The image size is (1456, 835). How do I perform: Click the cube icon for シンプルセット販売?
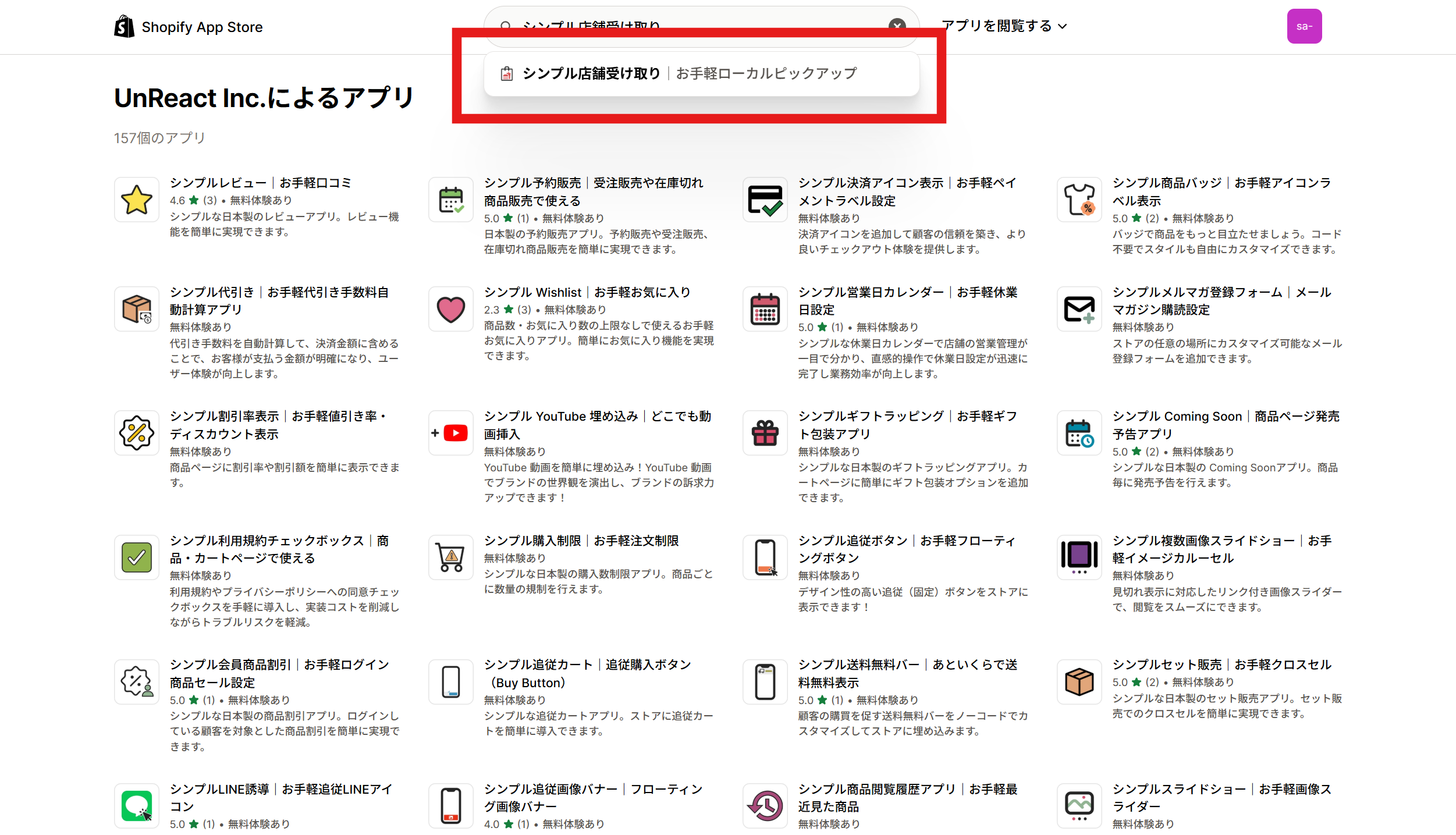pyautogui.click(x=1079, y=682)
